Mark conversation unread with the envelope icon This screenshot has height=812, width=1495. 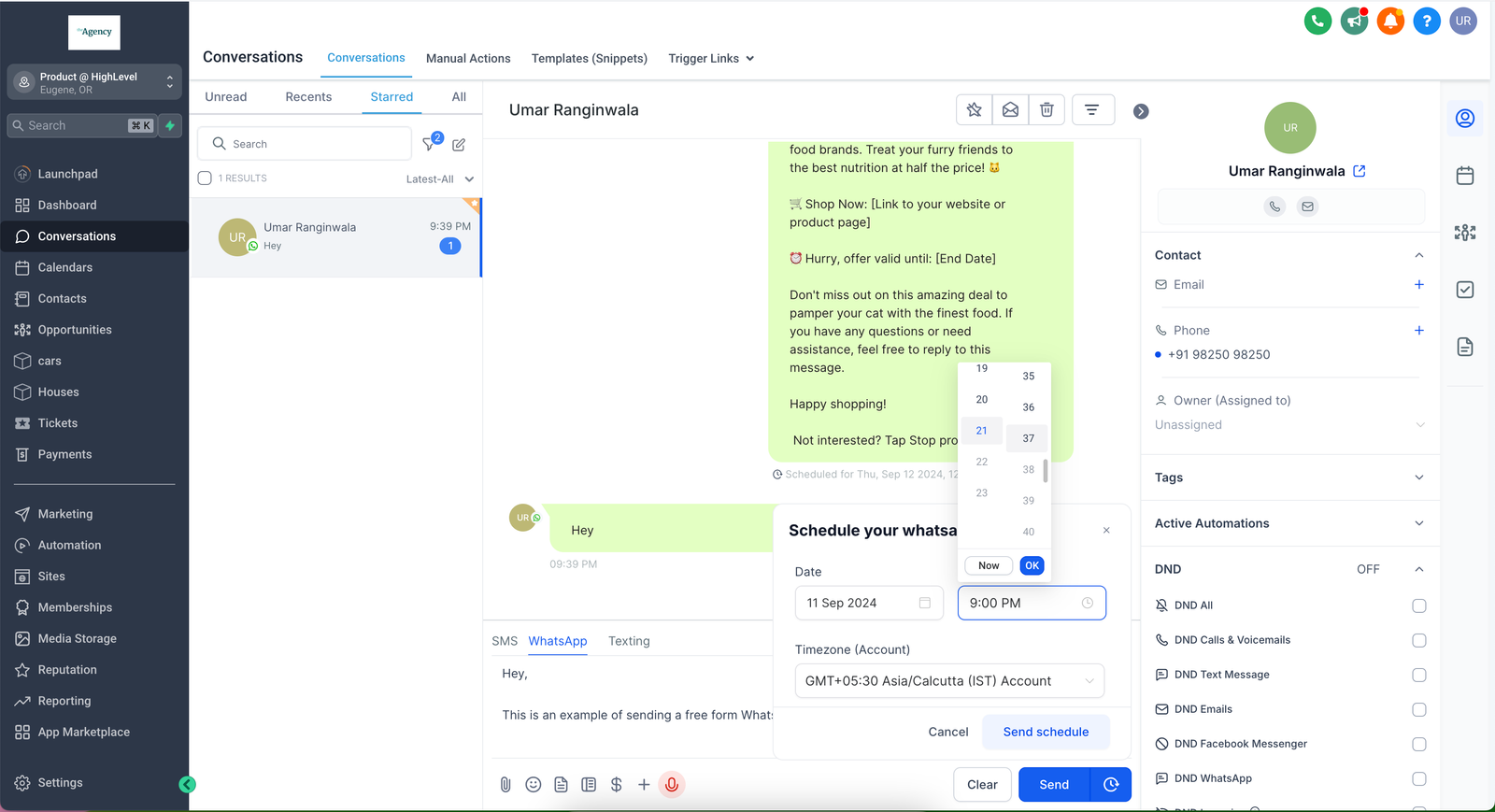click(x=1010, y=110)
